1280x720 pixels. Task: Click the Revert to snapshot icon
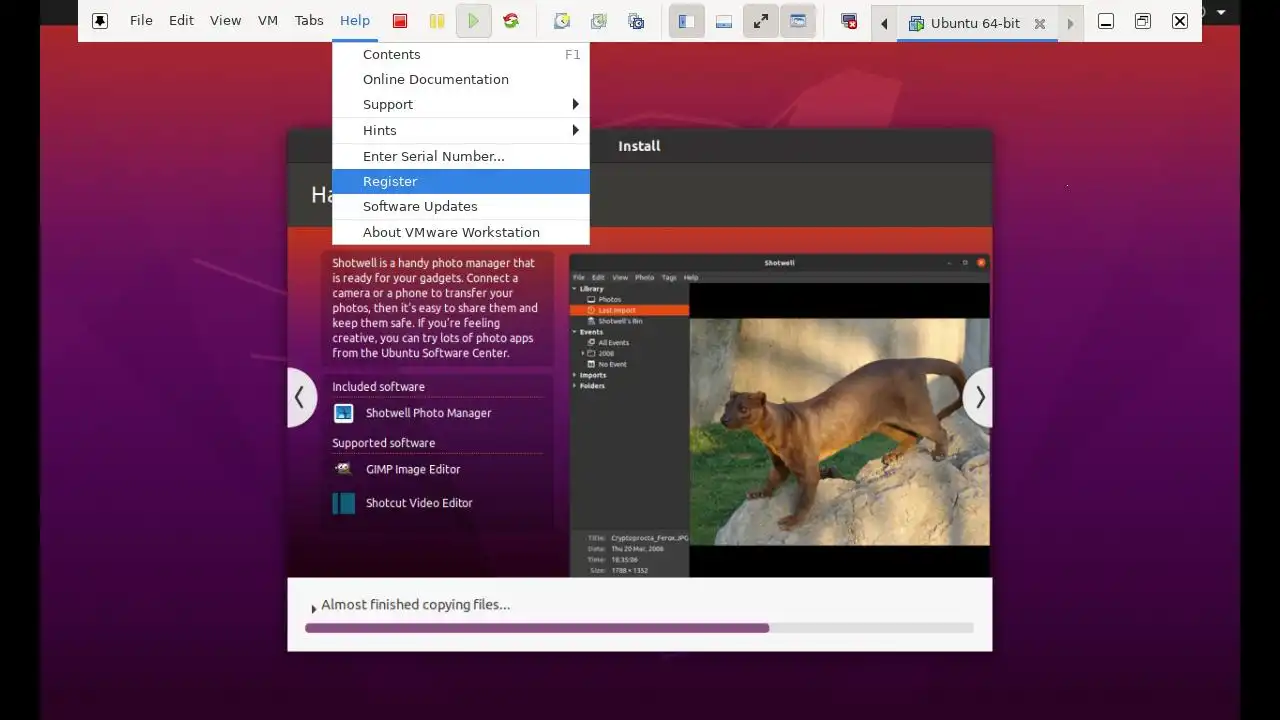pyautogui.click(x=599, y=21)
